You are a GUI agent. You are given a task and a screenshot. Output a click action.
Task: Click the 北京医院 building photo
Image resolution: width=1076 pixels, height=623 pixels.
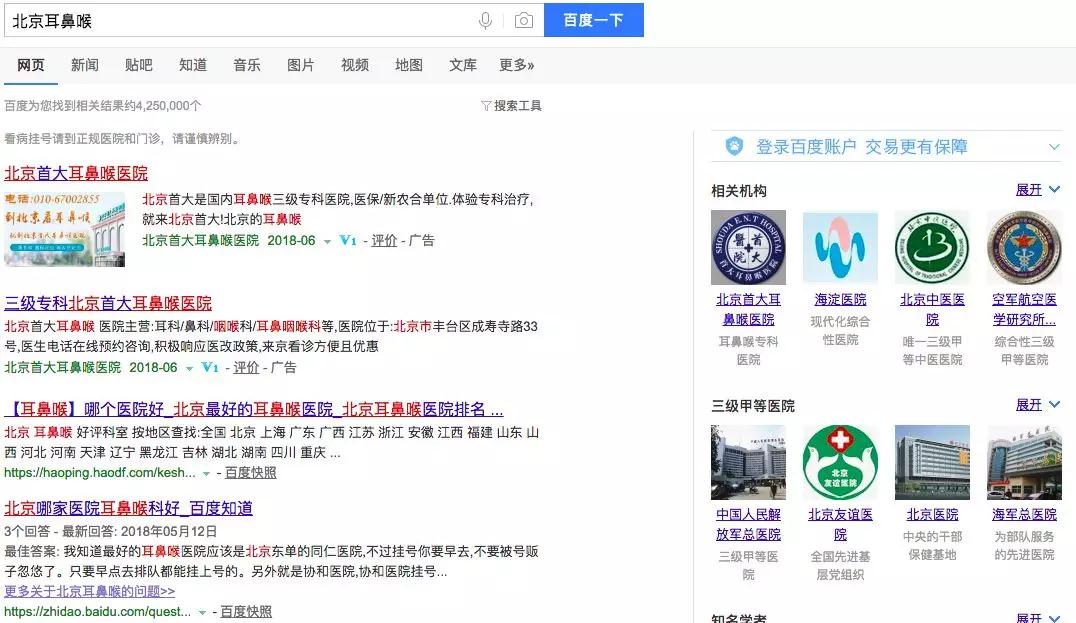coord(933,462)
